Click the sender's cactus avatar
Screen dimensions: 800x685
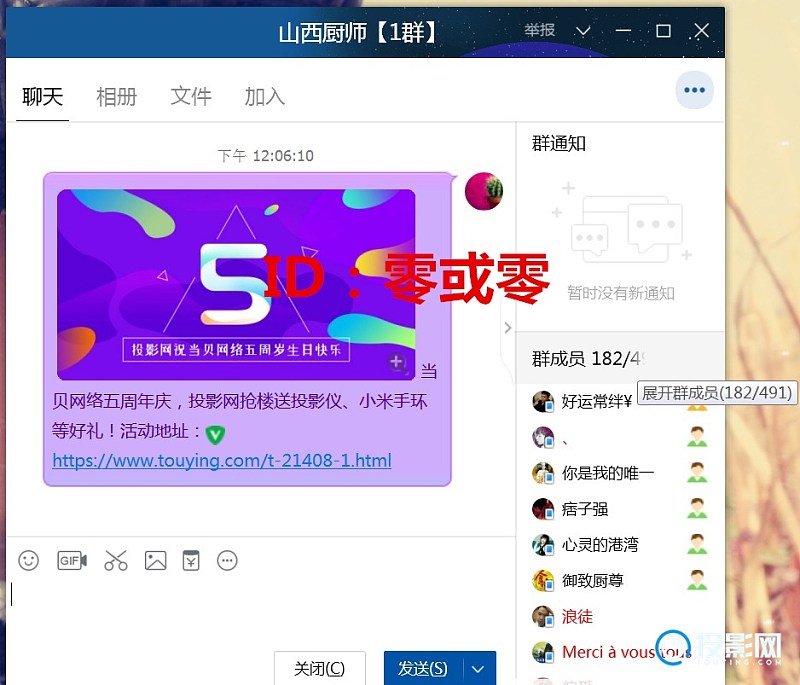click(484, 191)
